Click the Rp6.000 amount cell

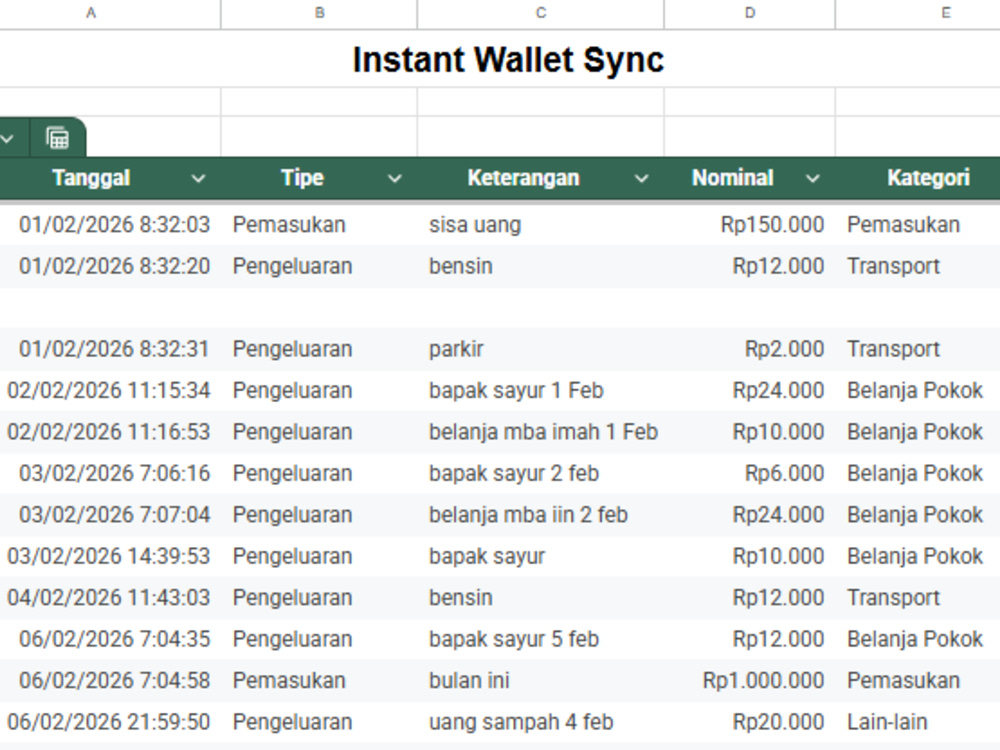pos(749,473)
